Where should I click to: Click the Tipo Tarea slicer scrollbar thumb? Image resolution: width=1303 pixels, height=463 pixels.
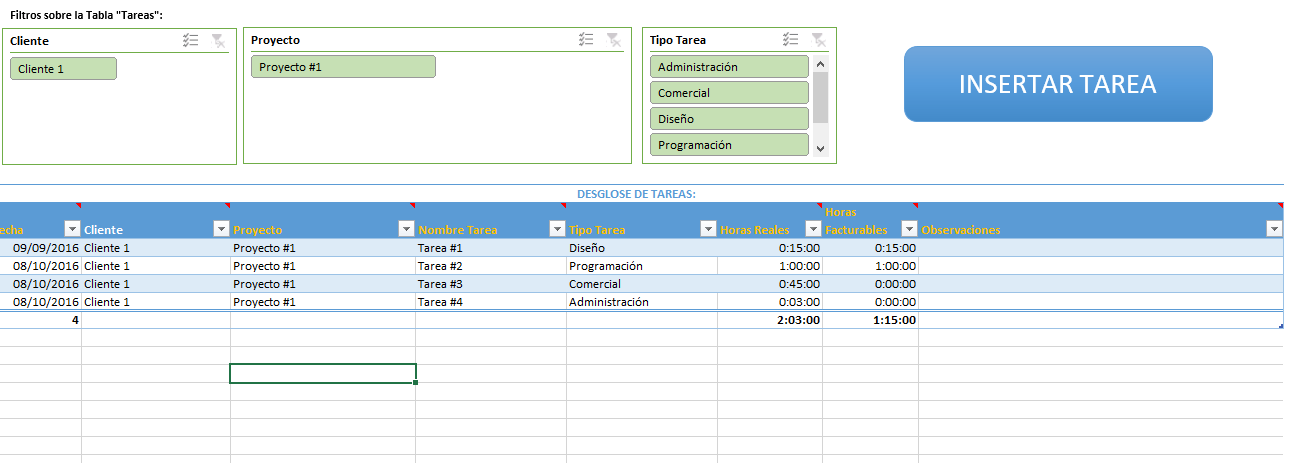821,97
